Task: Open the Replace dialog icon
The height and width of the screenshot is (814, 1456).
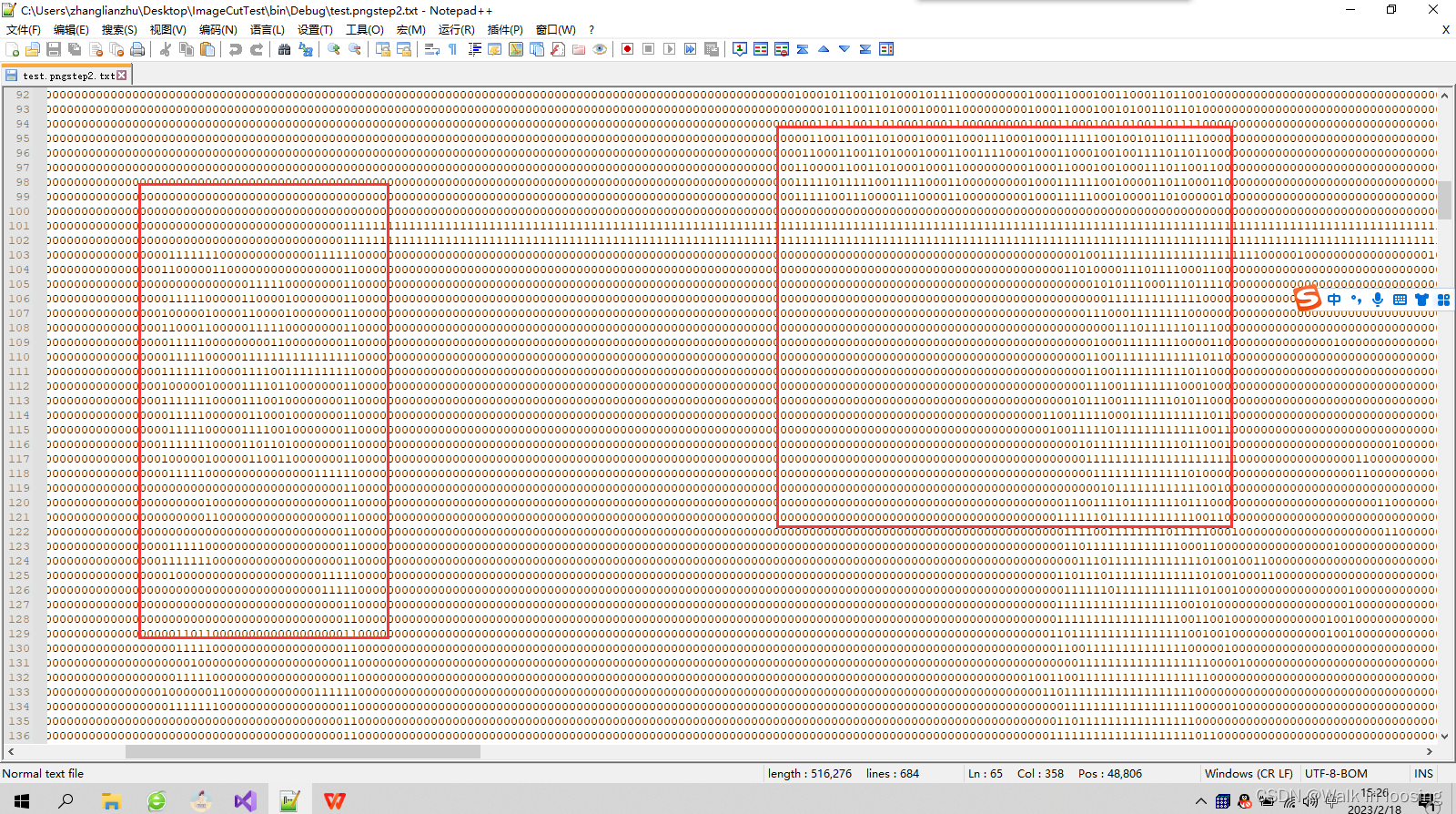Action: 306,49
